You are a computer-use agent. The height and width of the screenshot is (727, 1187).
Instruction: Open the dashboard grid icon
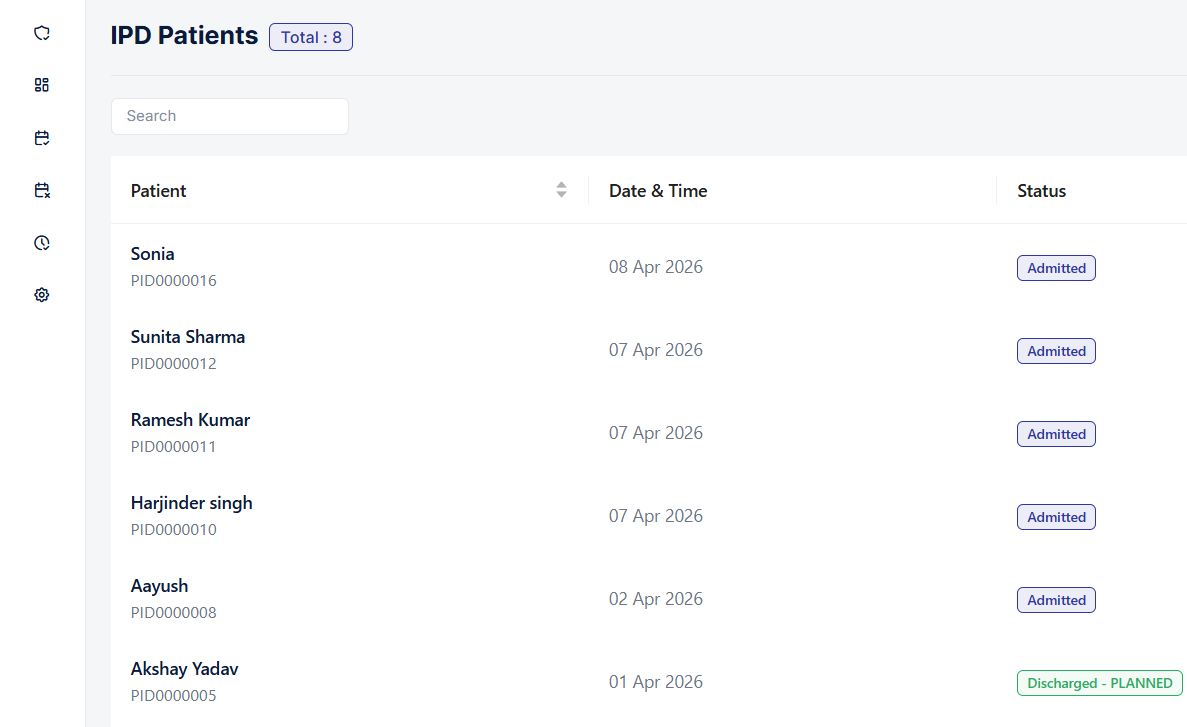(x=41, y=85)
